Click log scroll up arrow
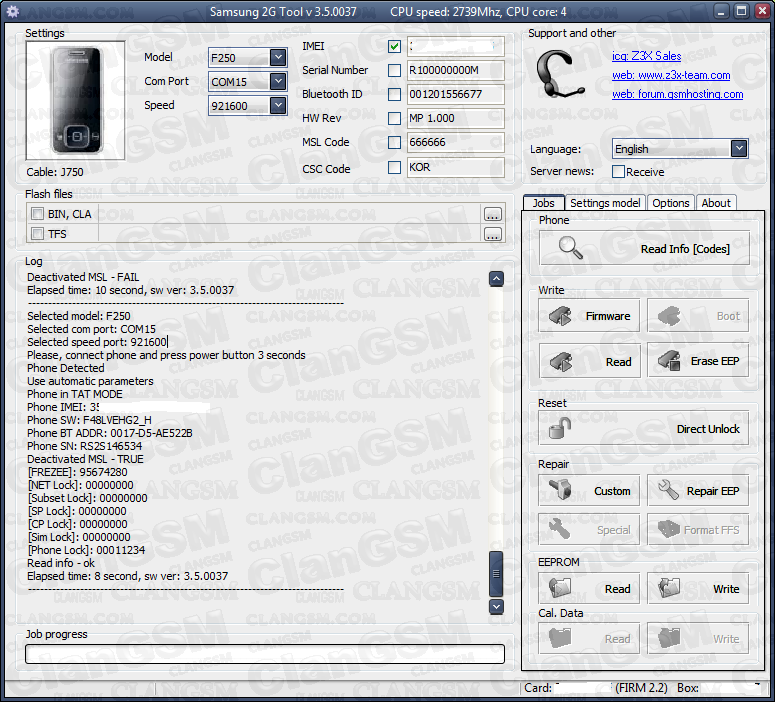 496,279
